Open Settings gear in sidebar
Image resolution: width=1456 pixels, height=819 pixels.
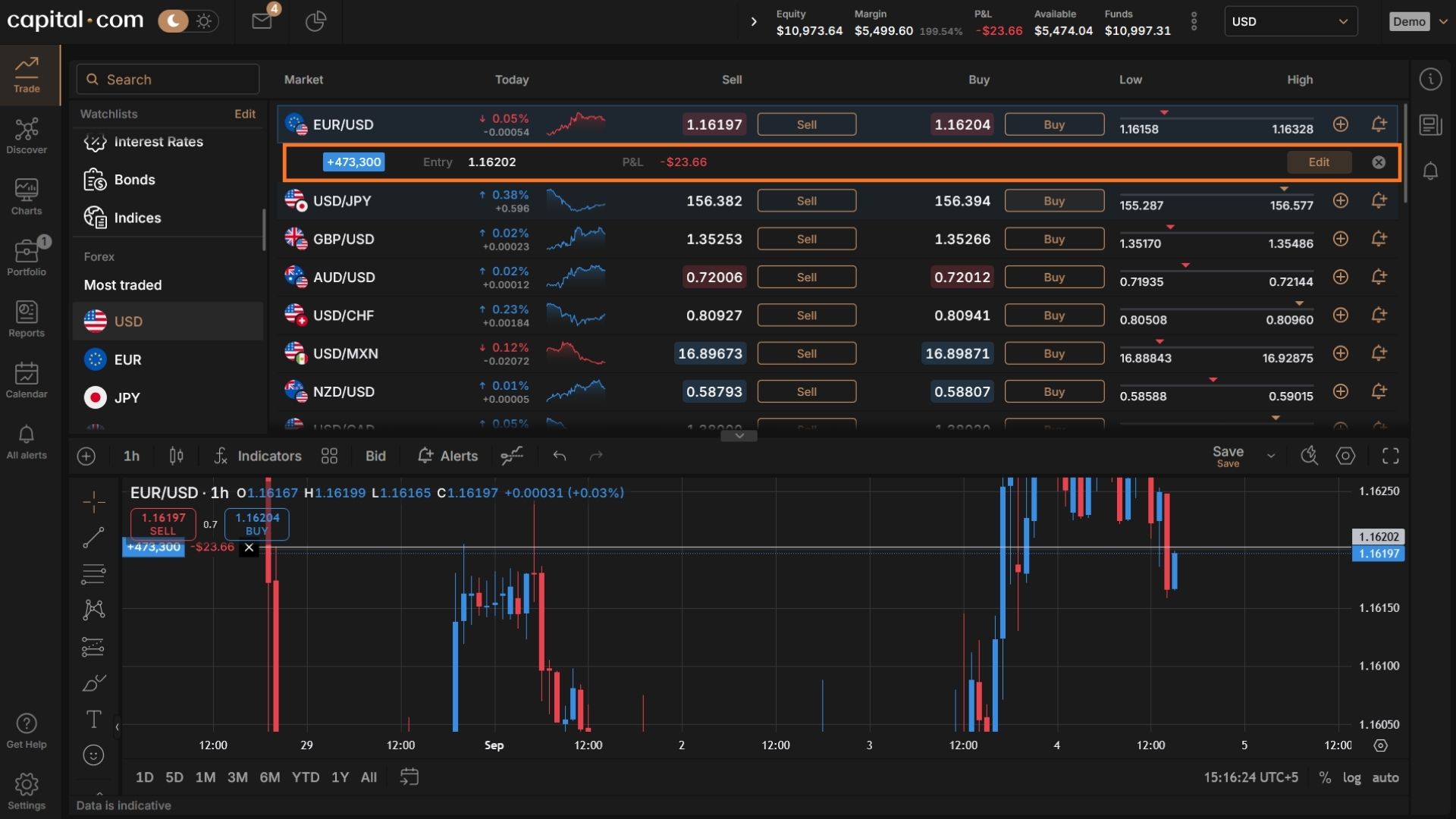pyautogui.click(x=27, y=792)
